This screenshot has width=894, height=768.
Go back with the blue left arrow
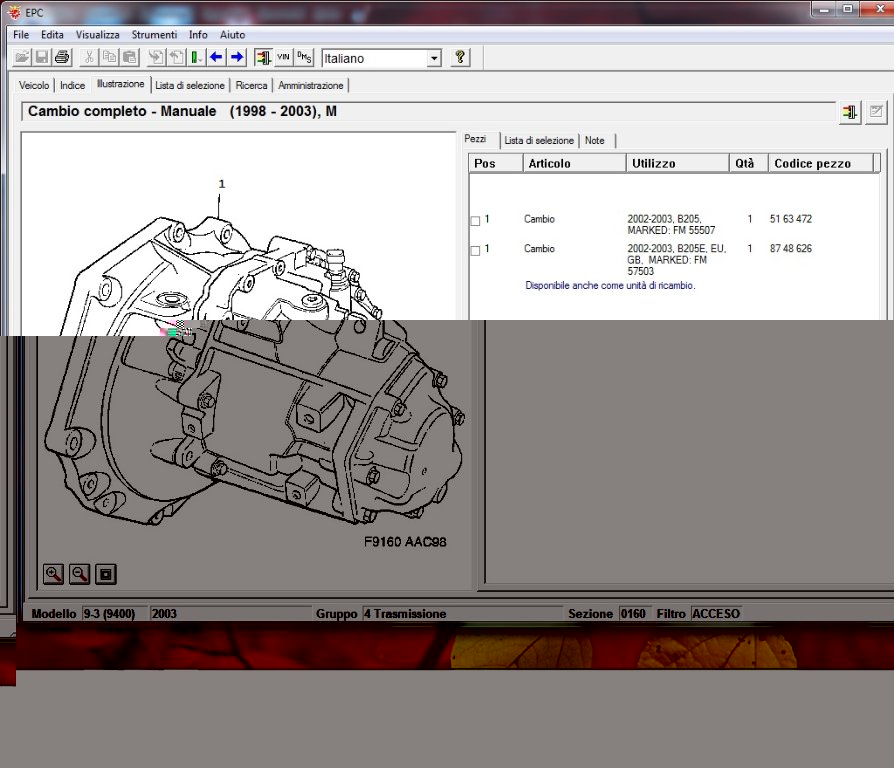click(216, 58)
